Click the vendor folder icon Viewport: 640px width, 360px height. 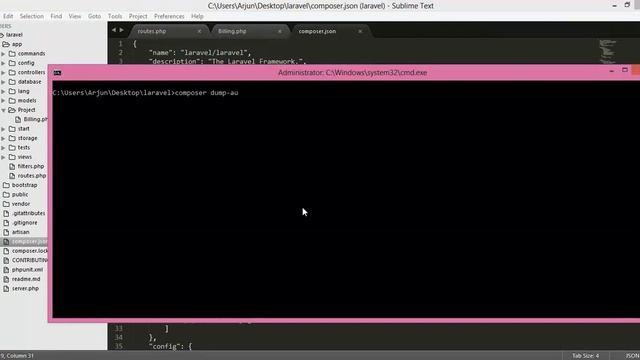[x=6, y=204]
